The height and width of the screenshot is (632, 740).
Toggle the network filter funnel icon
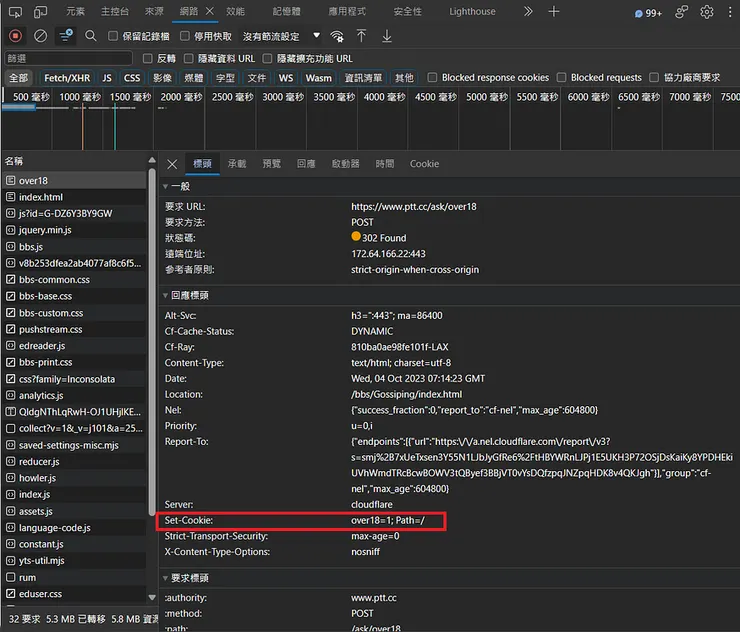tap(66, 36)
